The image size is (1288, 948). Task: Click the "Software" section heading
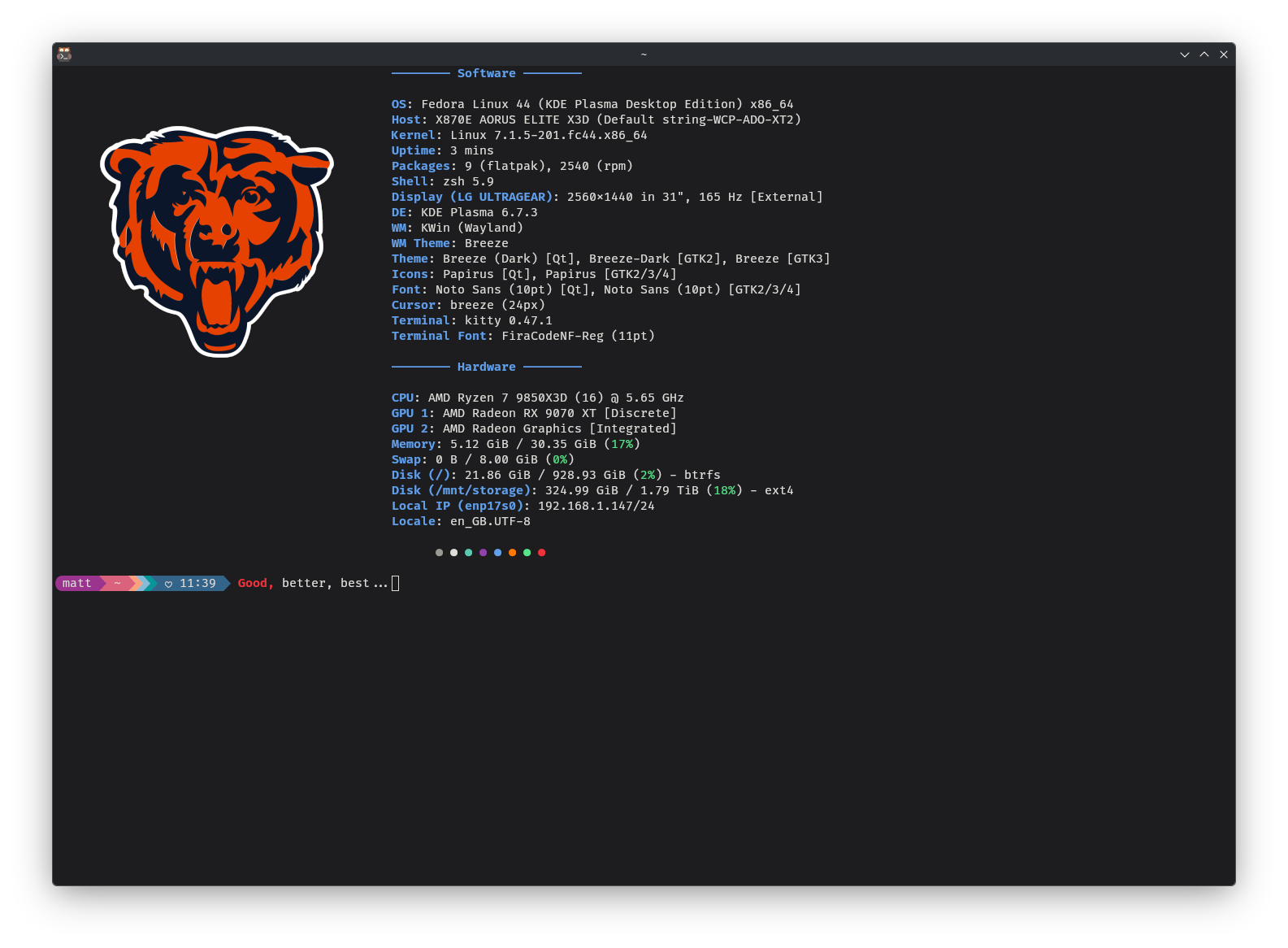coord(486,73)
